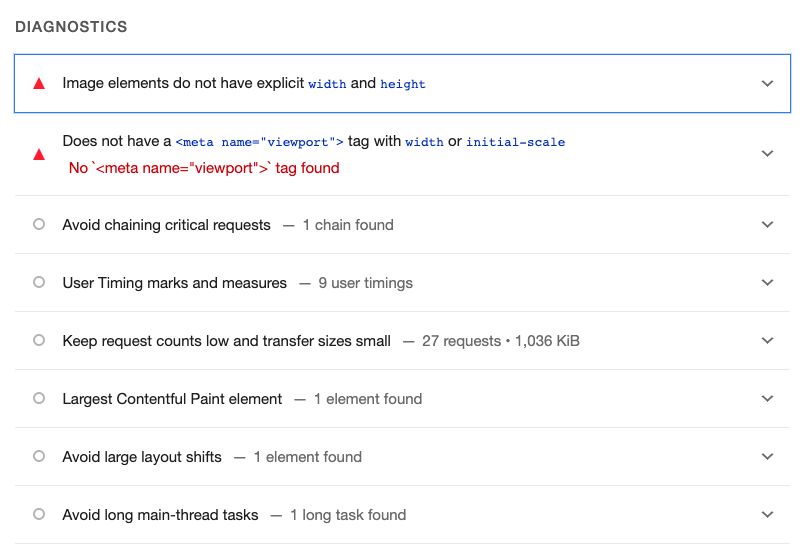Click circle icon beside Avoid chaining critical requests

coord(39,224)
